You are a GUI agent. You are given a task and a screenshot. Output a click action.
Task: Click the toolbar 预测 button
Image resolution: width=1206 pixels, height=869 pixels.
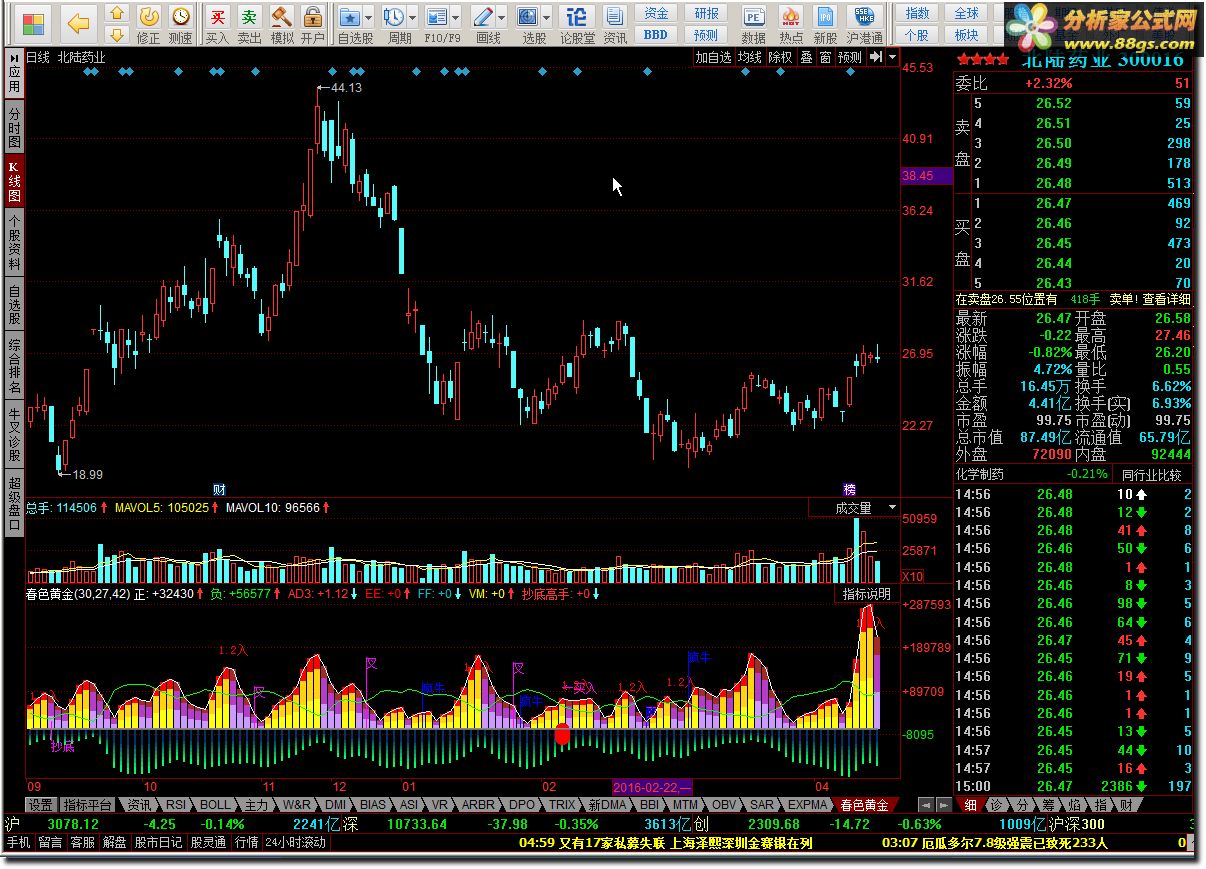[x=706, y=34]
